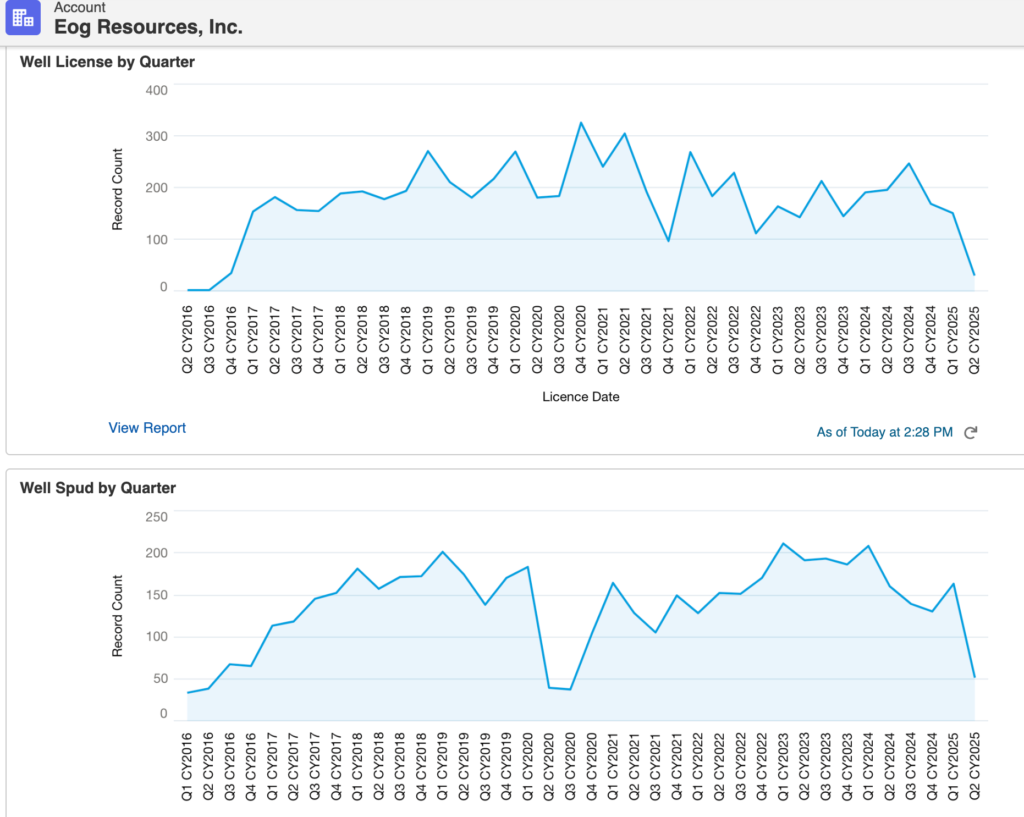
Task: Click the Account building icon
Action: pos(23,17)
